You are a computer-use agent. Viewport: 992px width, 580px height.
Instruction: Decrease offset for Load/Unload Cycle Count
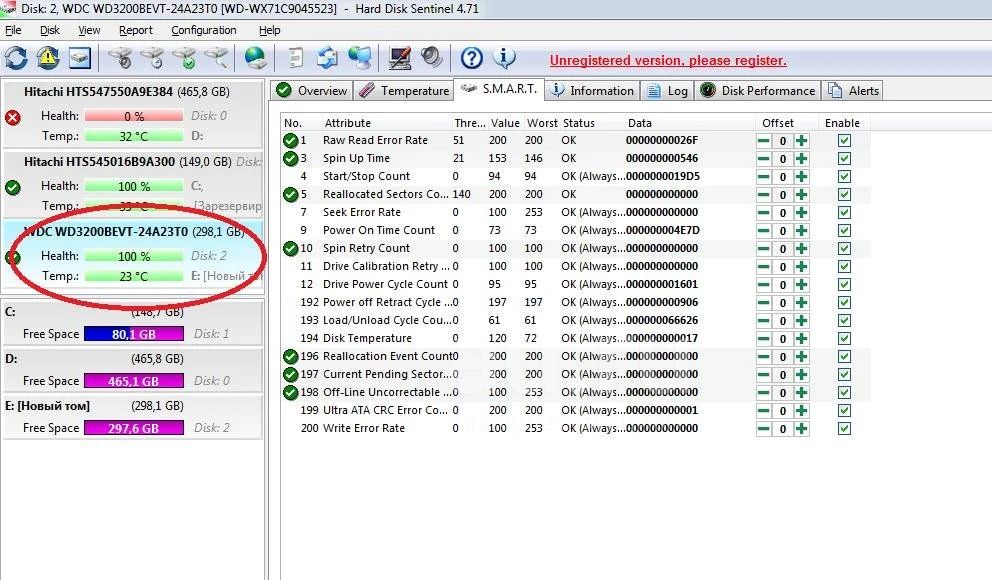click(x=764, y=321)
